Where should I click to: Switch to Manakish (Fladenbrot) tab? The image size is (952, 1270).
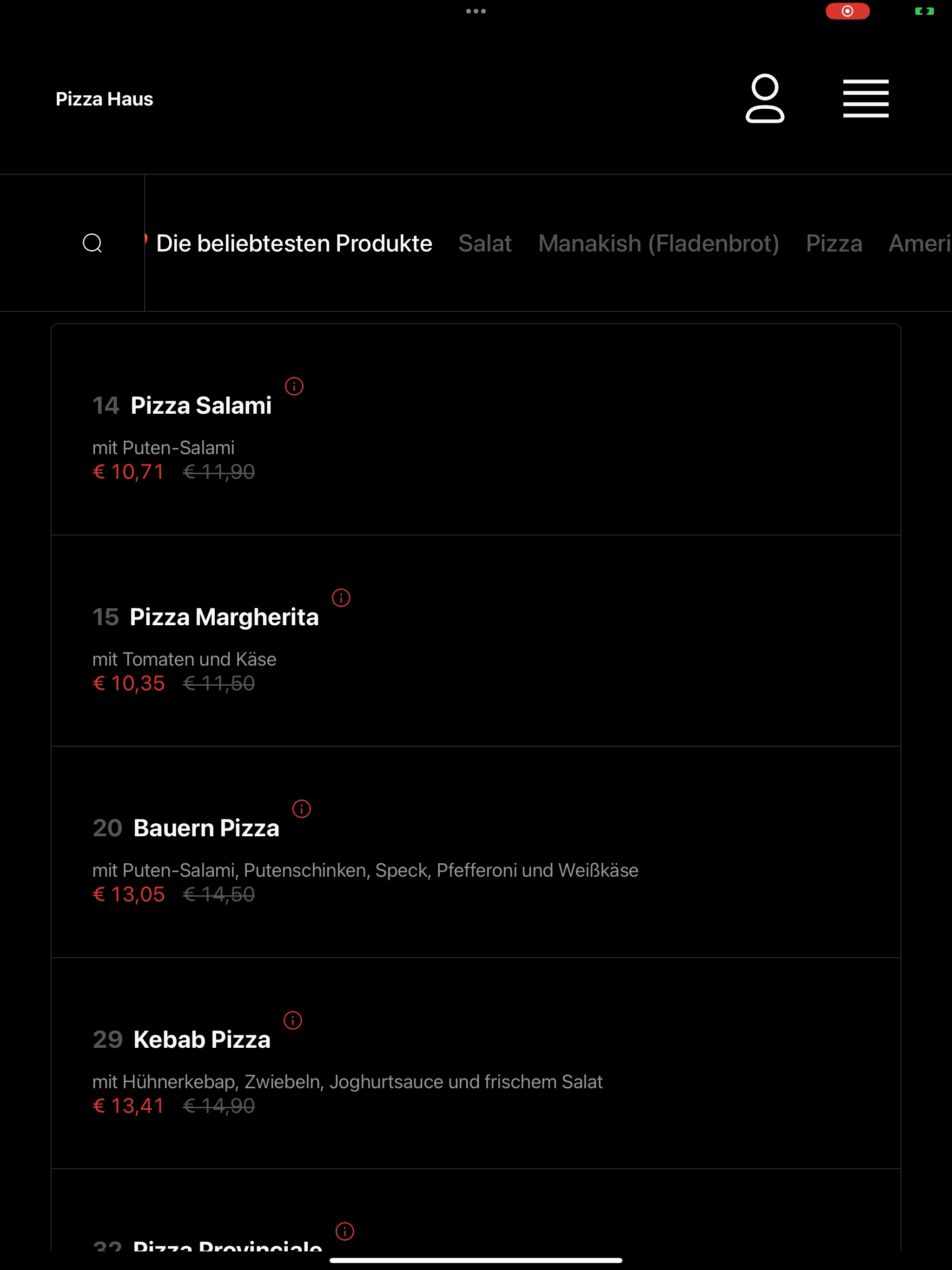(x=659, y=244)
